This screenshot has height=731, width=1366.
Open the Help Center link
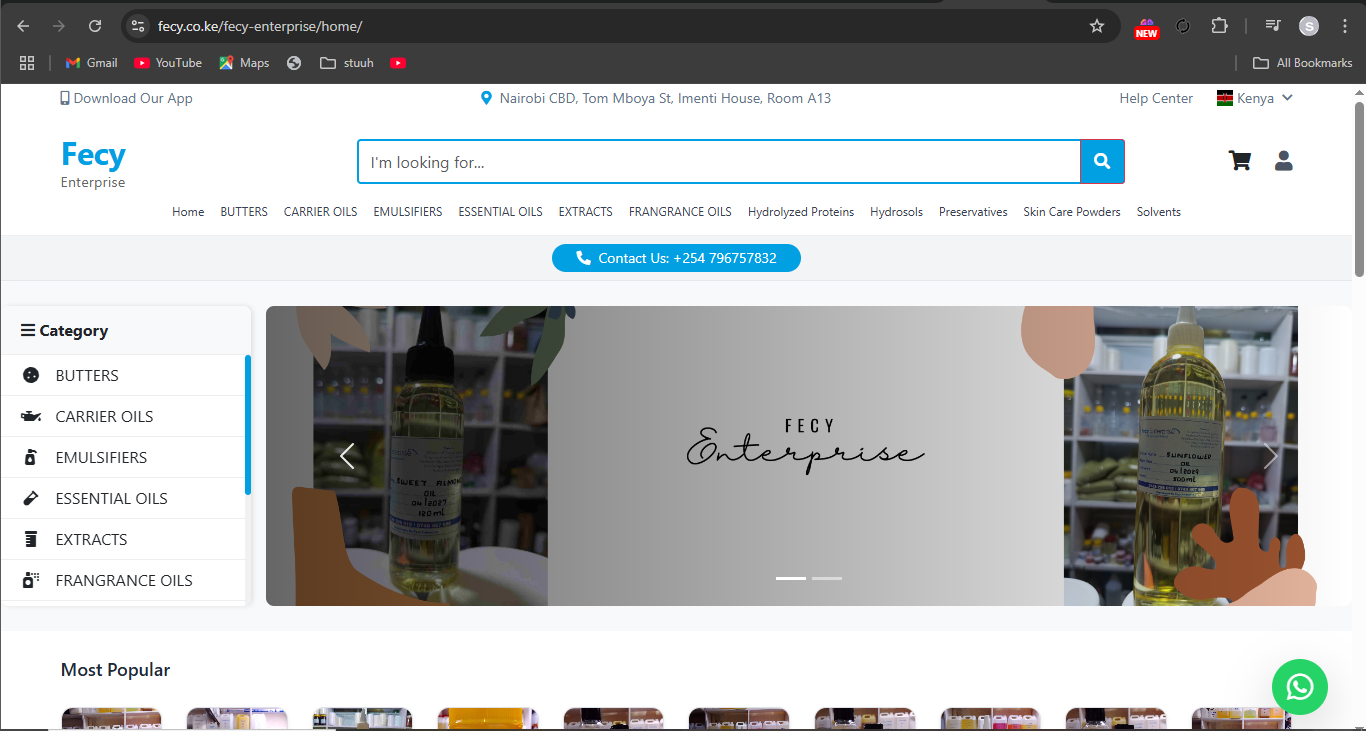[1155, 98]
